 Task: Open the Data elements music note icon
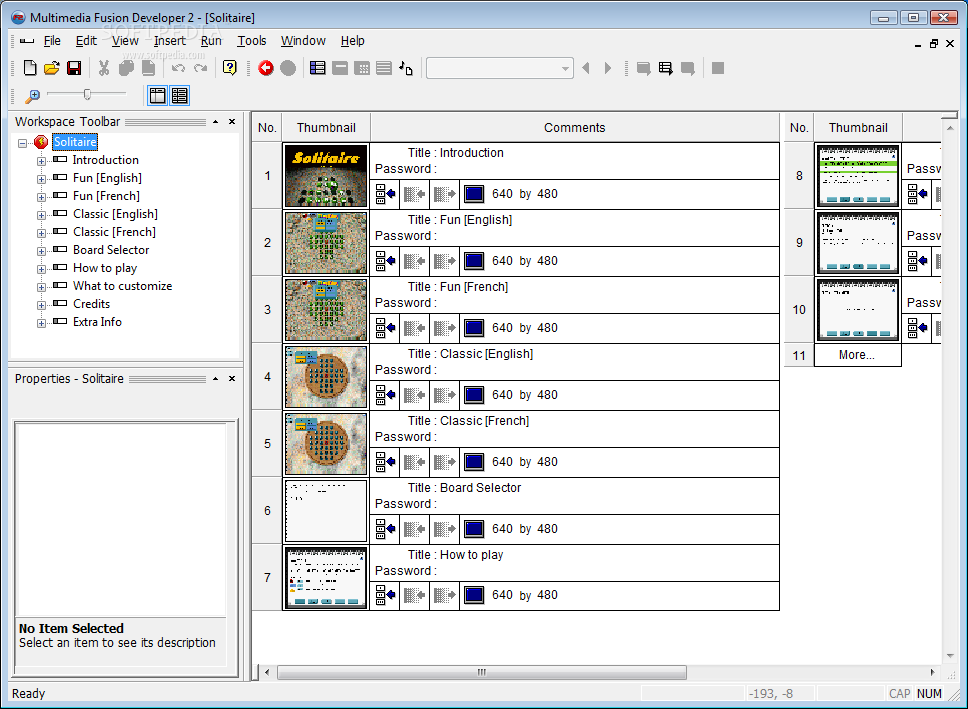coord(406,68)
